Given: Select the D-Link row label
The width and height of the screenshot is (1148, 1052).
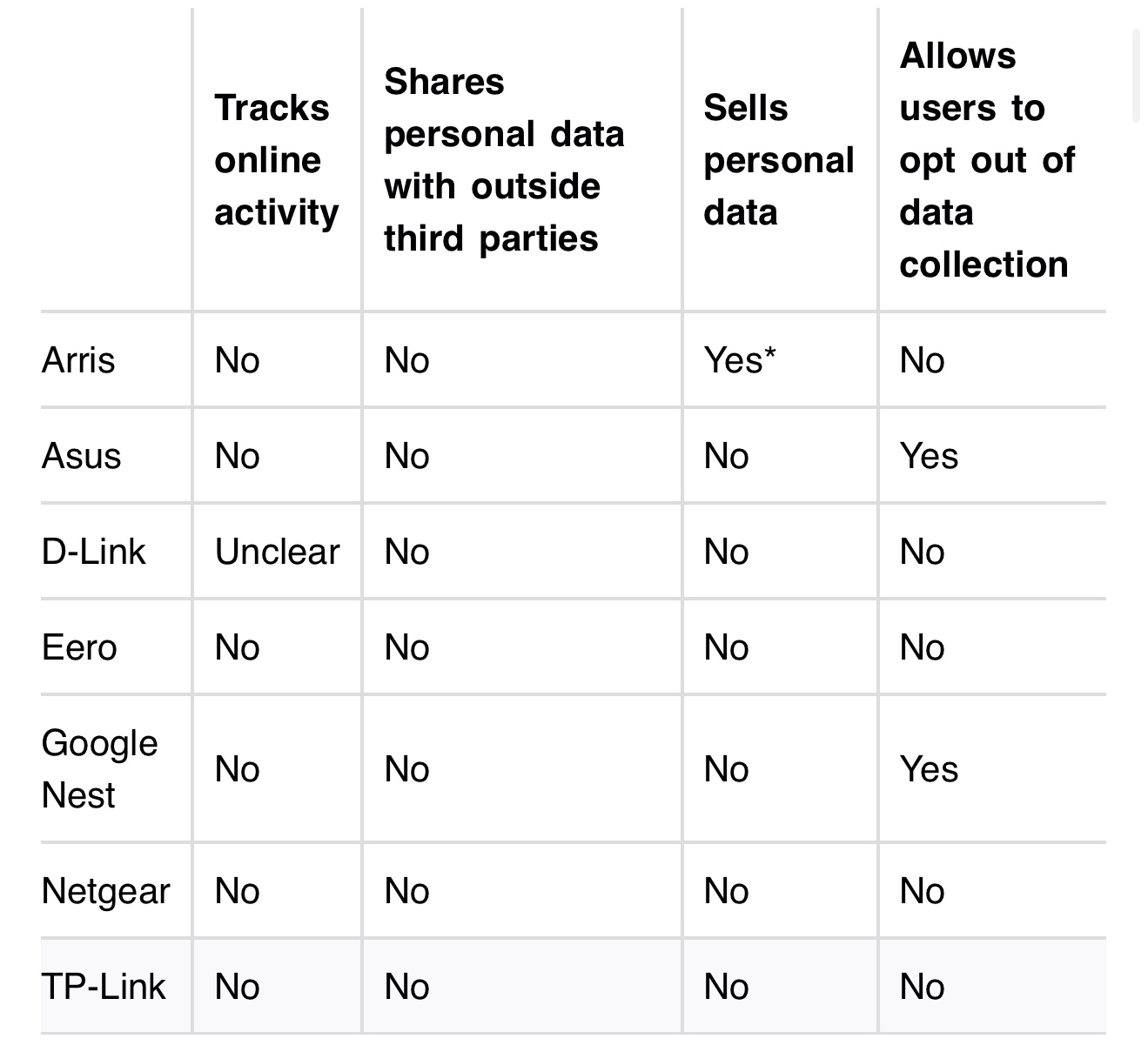Looking at the screenshot, I should (x=93, y=552).
